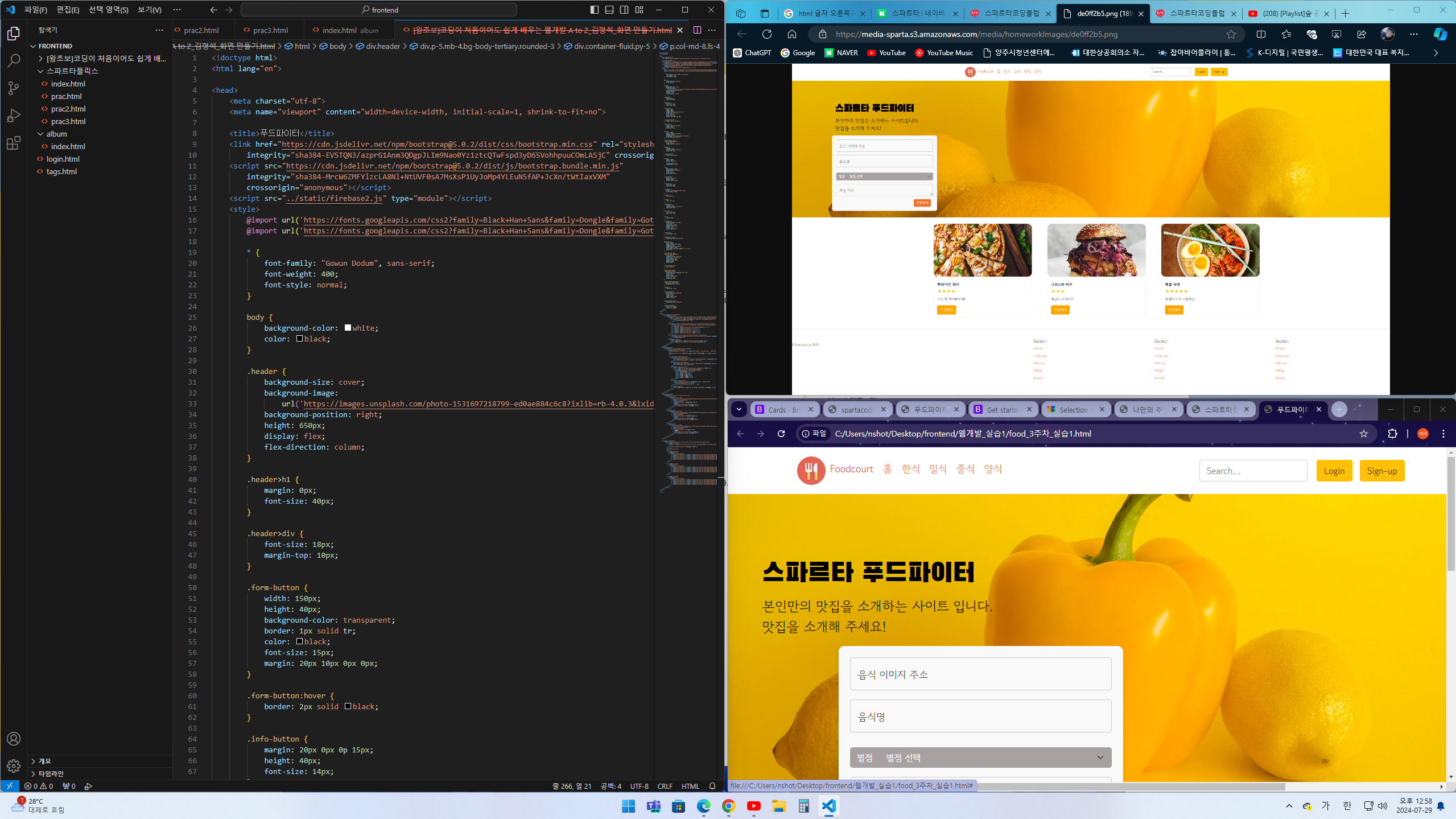The height and width of the screenshot is (819, 1456).
Task: Open Copilot icon in Edge
Action: 1440,34
